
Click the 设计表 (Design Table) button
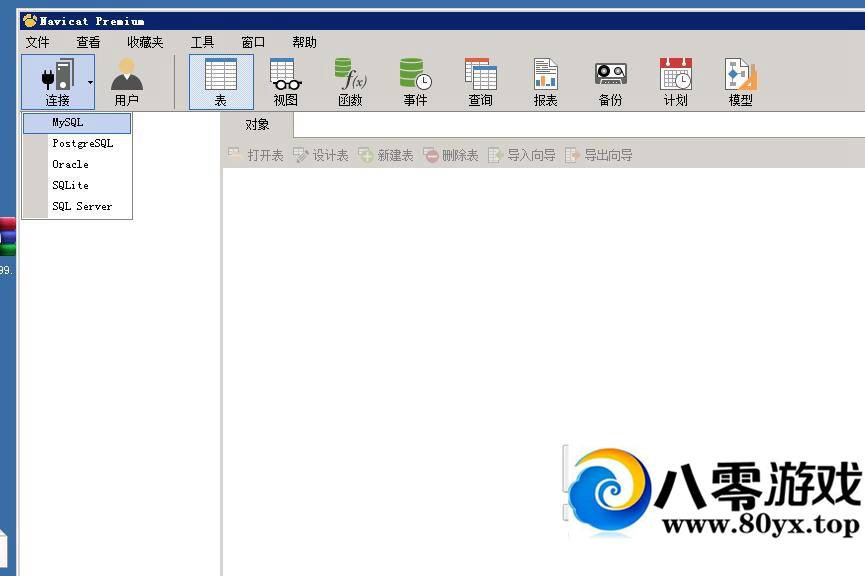pyautogui.click(x=321, y=155)
